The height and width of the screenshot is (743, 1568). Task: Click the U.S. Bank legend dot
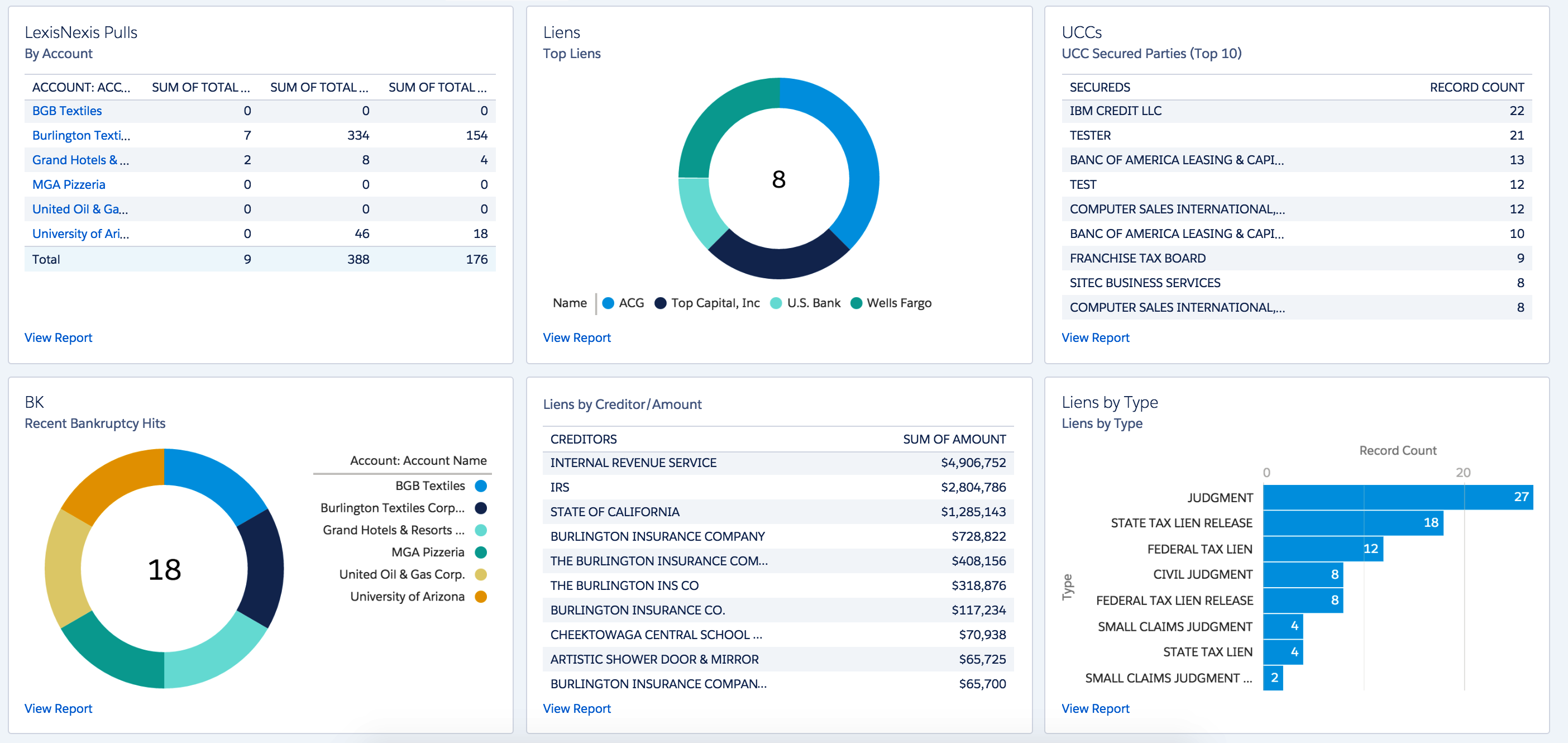coord(776,303)
